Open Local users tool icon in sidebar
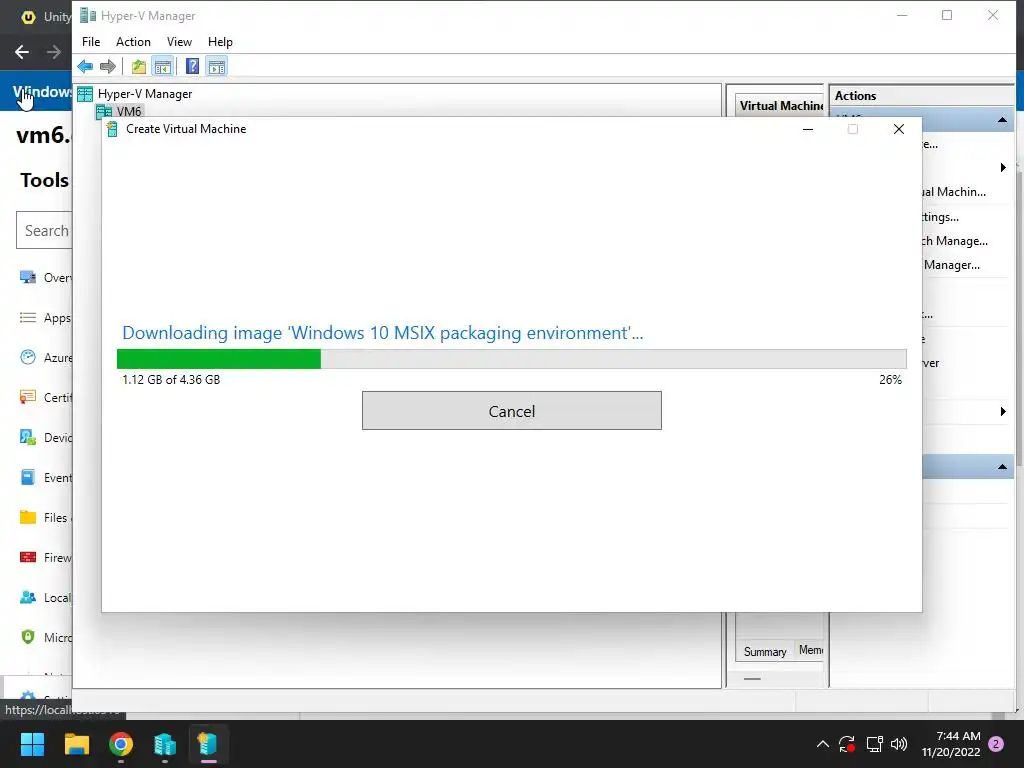Image resolution: width=1024 pixels, height=768 pixels. click(27, 597)
